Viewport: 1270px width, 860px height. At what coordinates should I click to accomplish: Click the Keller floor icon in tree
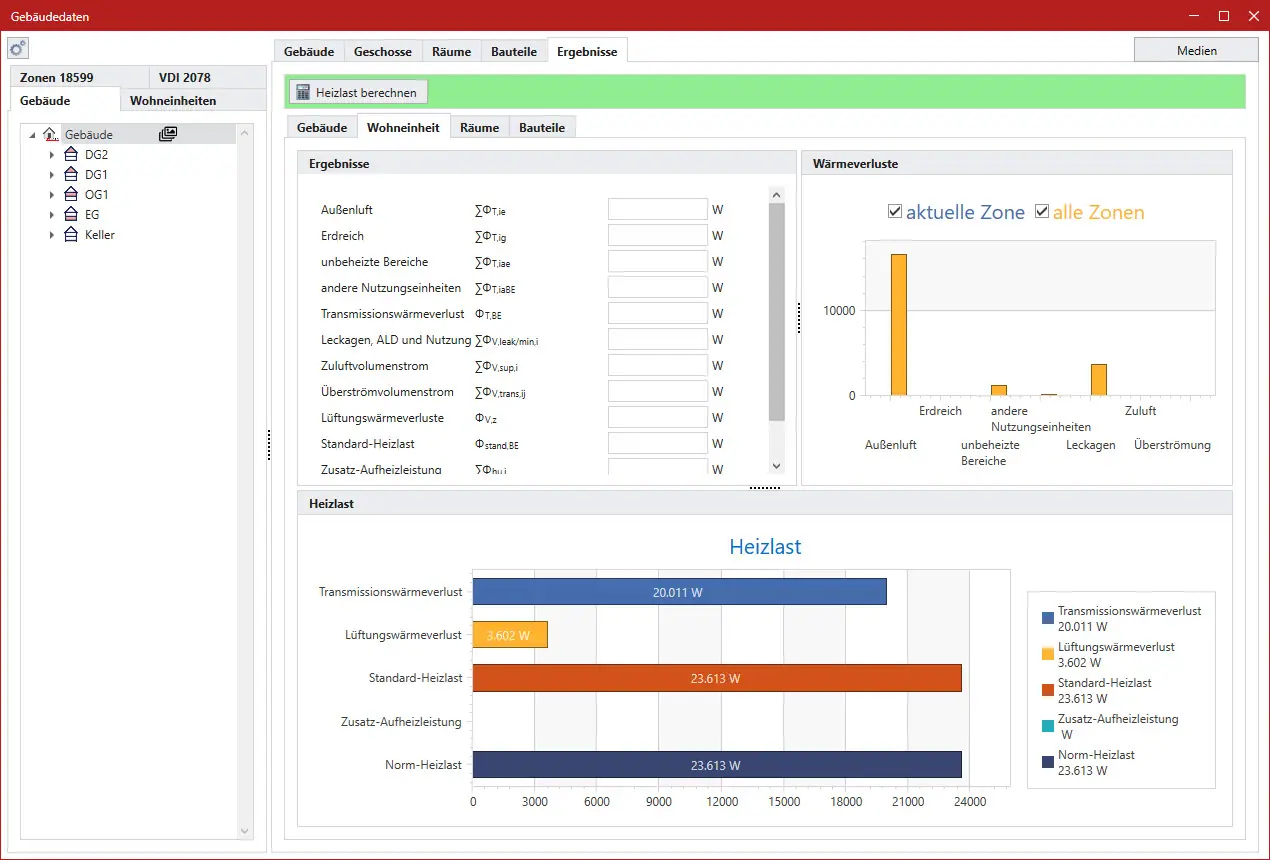[x=71, y=235]
